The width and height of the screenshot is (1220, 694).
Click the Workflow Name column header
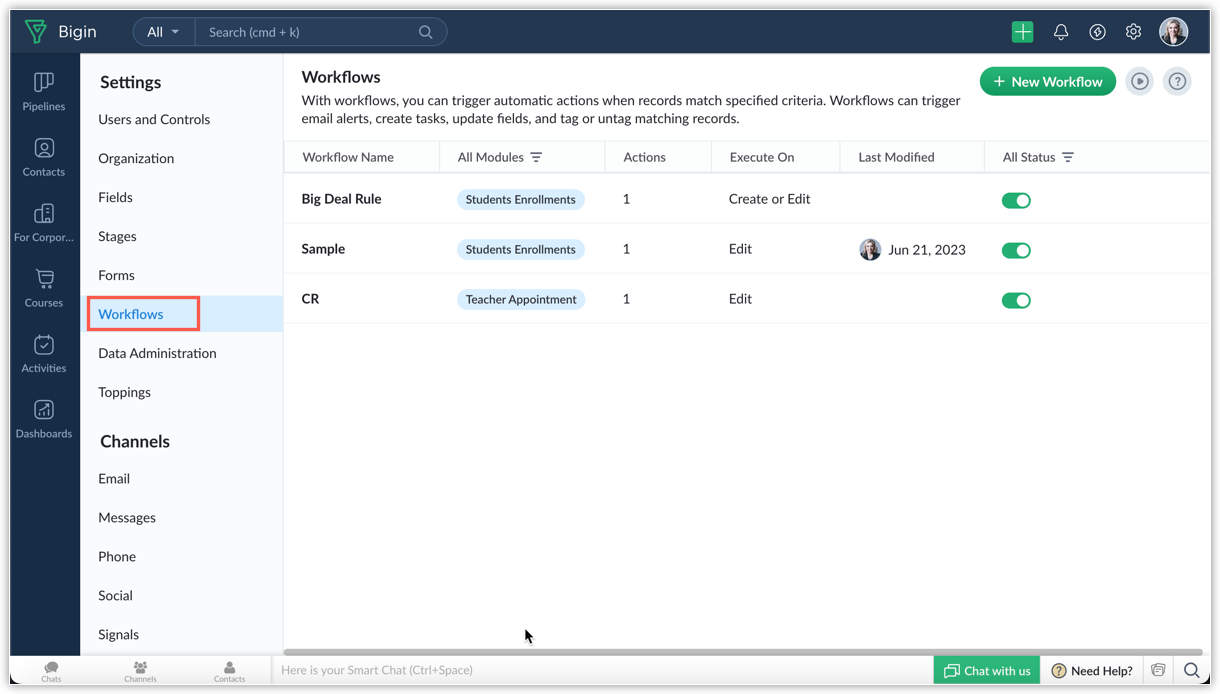click(348, 157)
